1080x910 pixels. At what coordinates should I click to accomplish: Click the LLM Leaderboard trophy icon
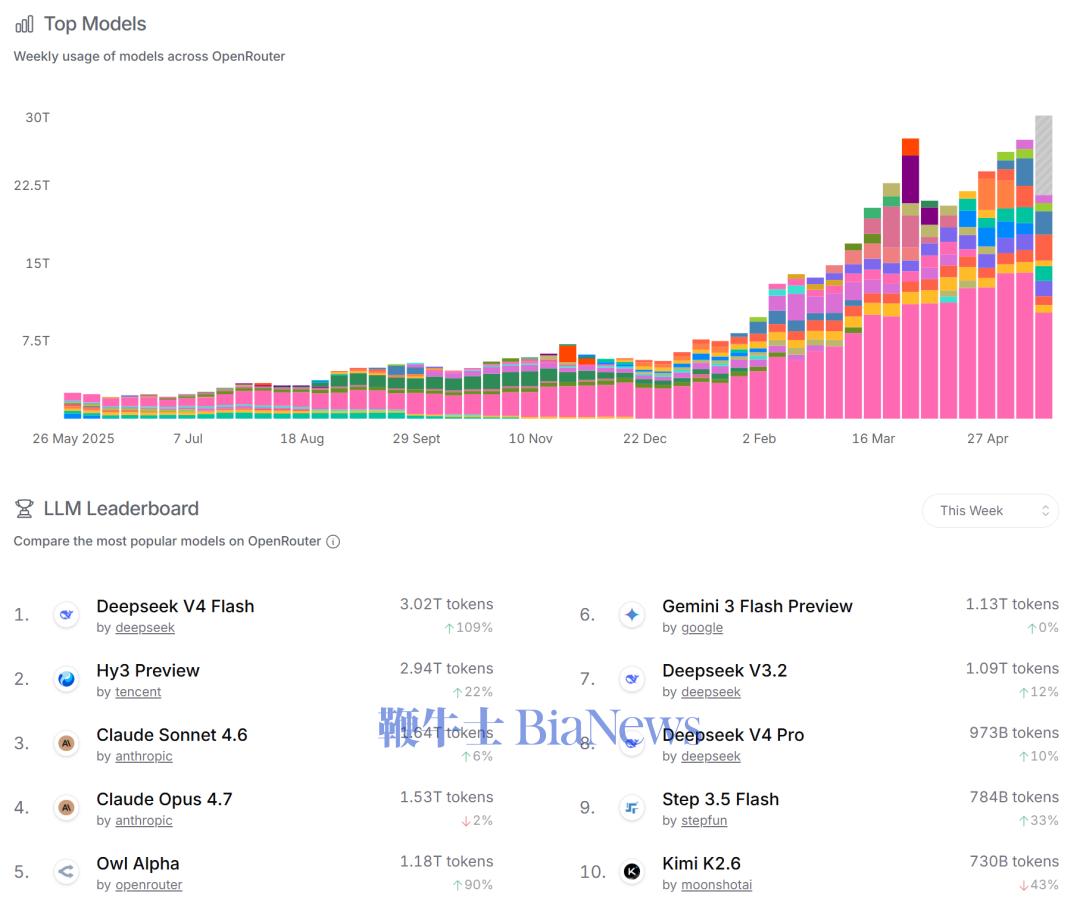tap(24, 508)
